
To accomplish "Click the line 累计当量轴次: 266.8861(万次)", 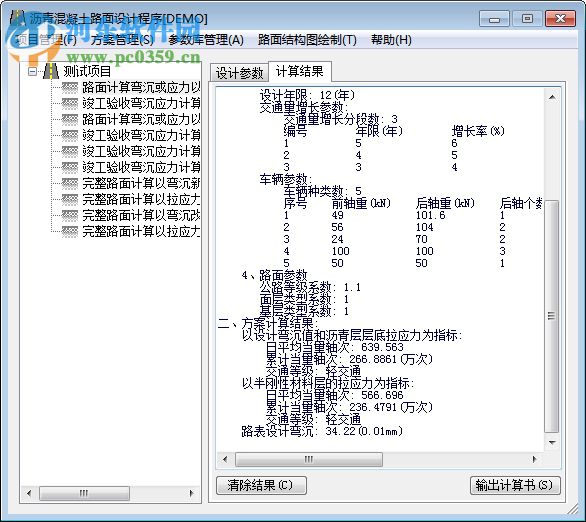I will (x=349, y=359).
